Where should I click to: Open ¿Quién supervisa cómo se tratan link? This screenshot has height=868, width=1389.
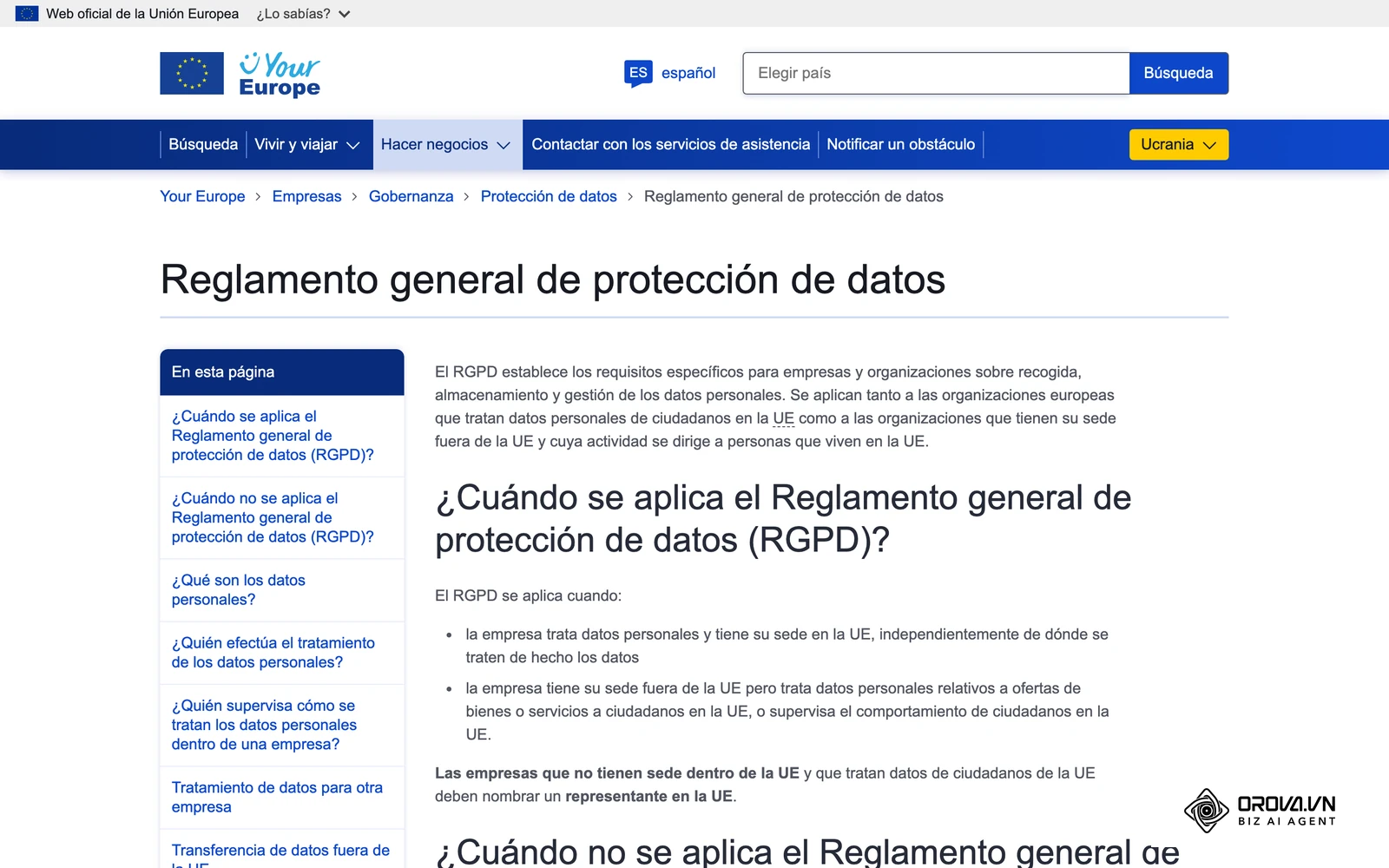(264, 725)
